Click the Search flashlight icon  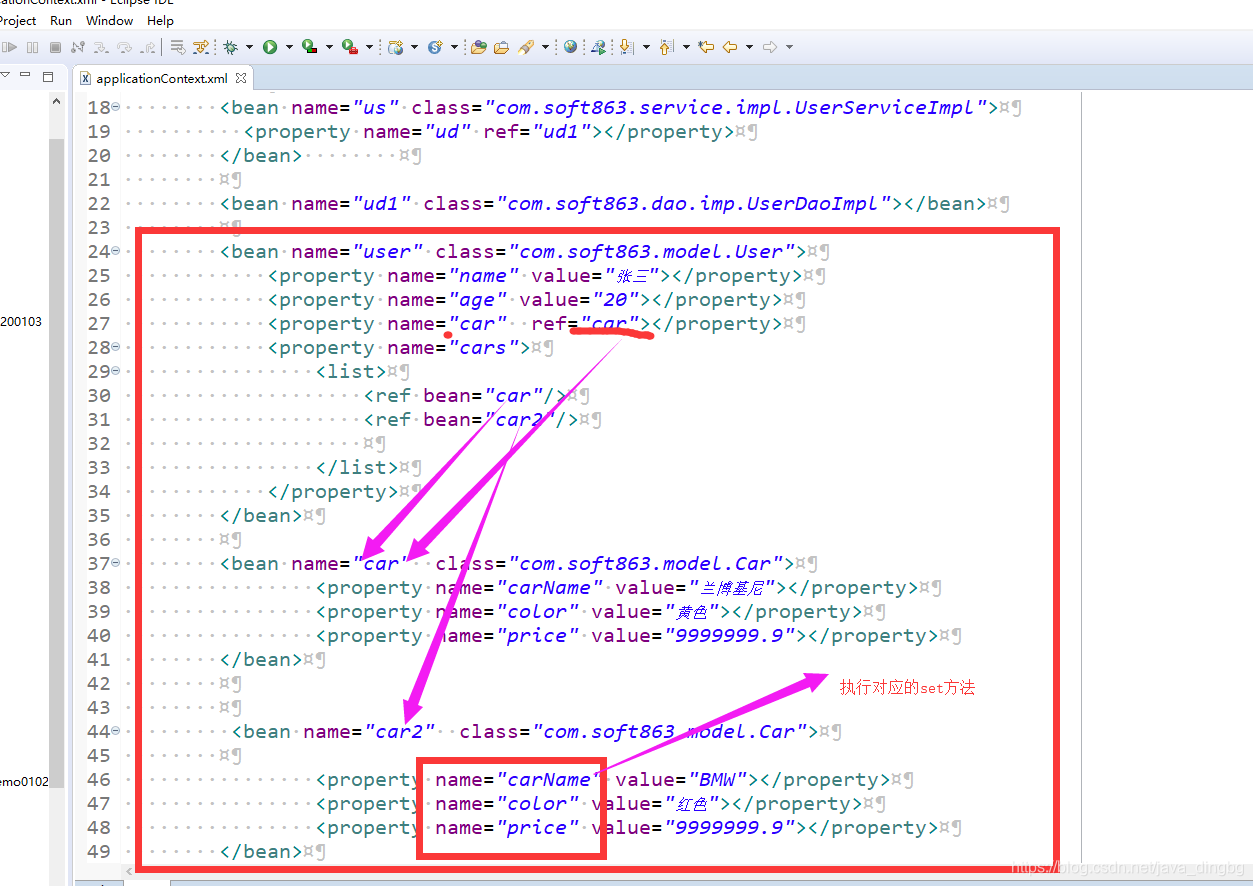coord(525,47)
